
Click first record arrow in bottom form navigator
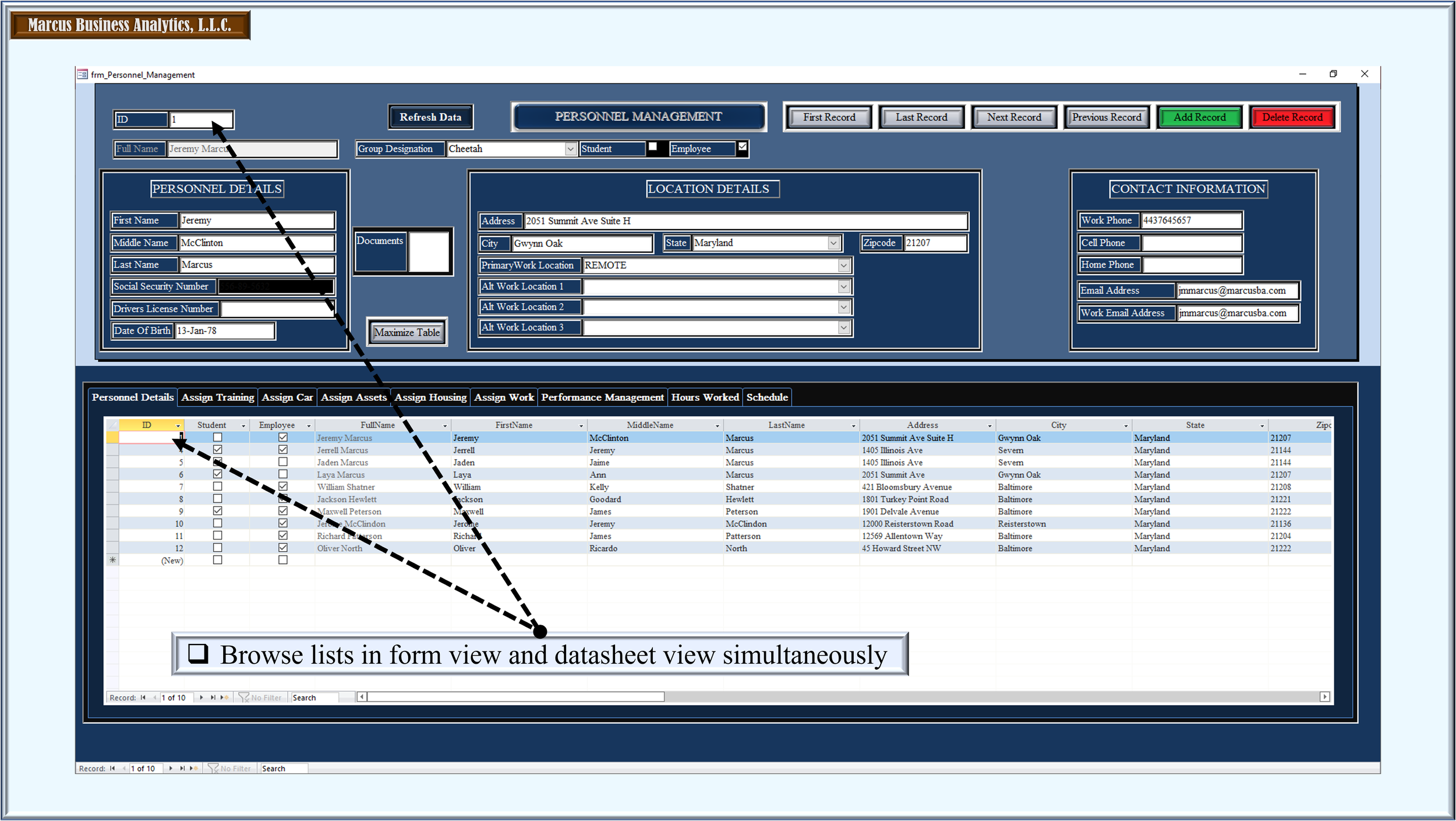click(112, 769)
